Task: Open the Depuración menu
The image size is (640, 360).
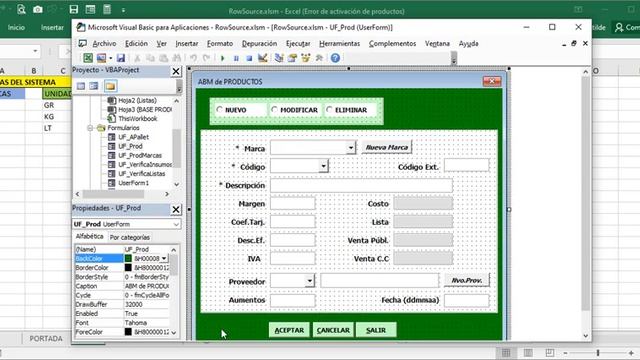Action: (259, 43)
